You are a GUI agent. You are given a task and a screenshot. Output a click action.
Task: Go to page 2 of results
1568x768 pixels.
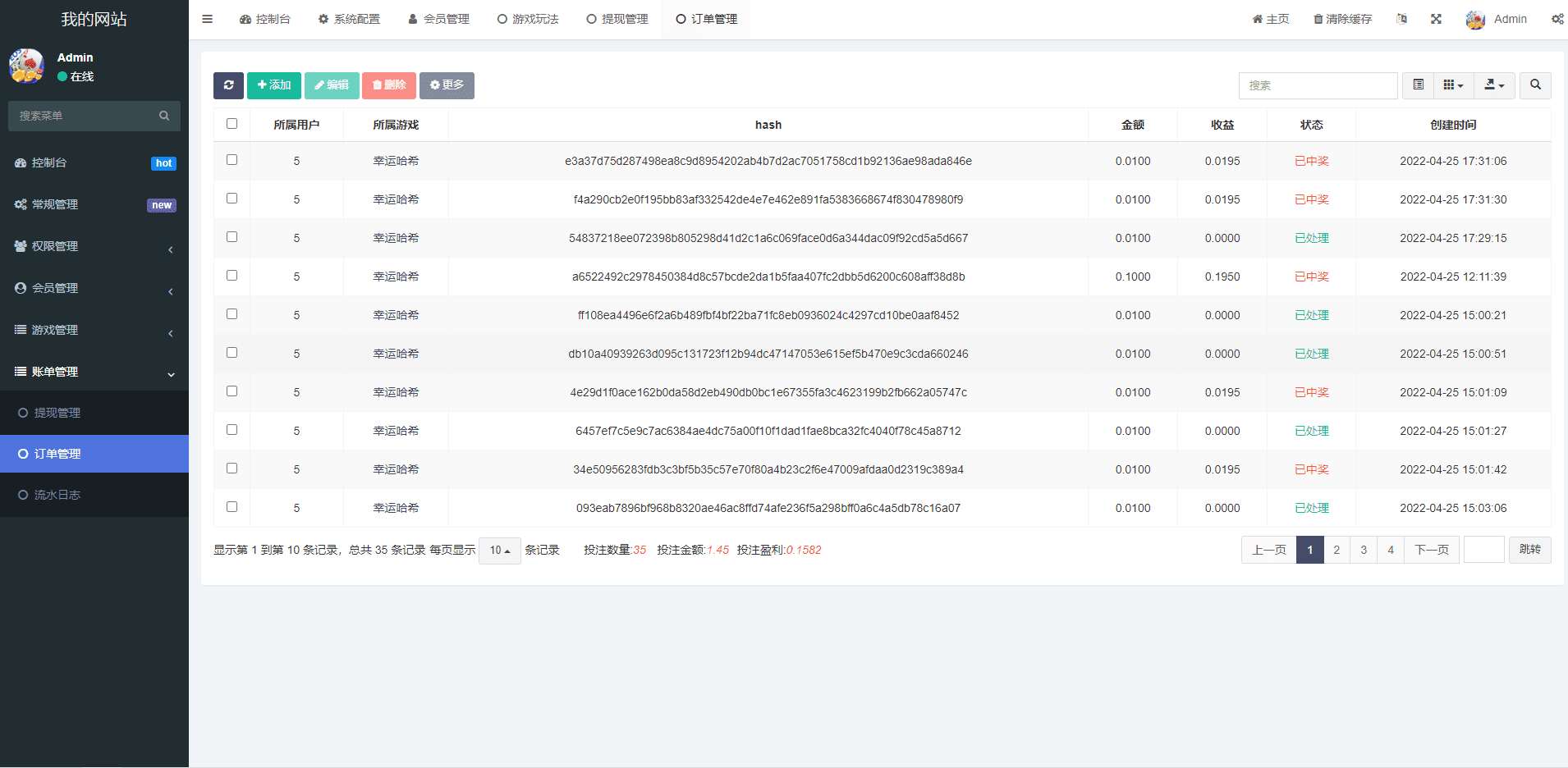(x=1336, y=550)
